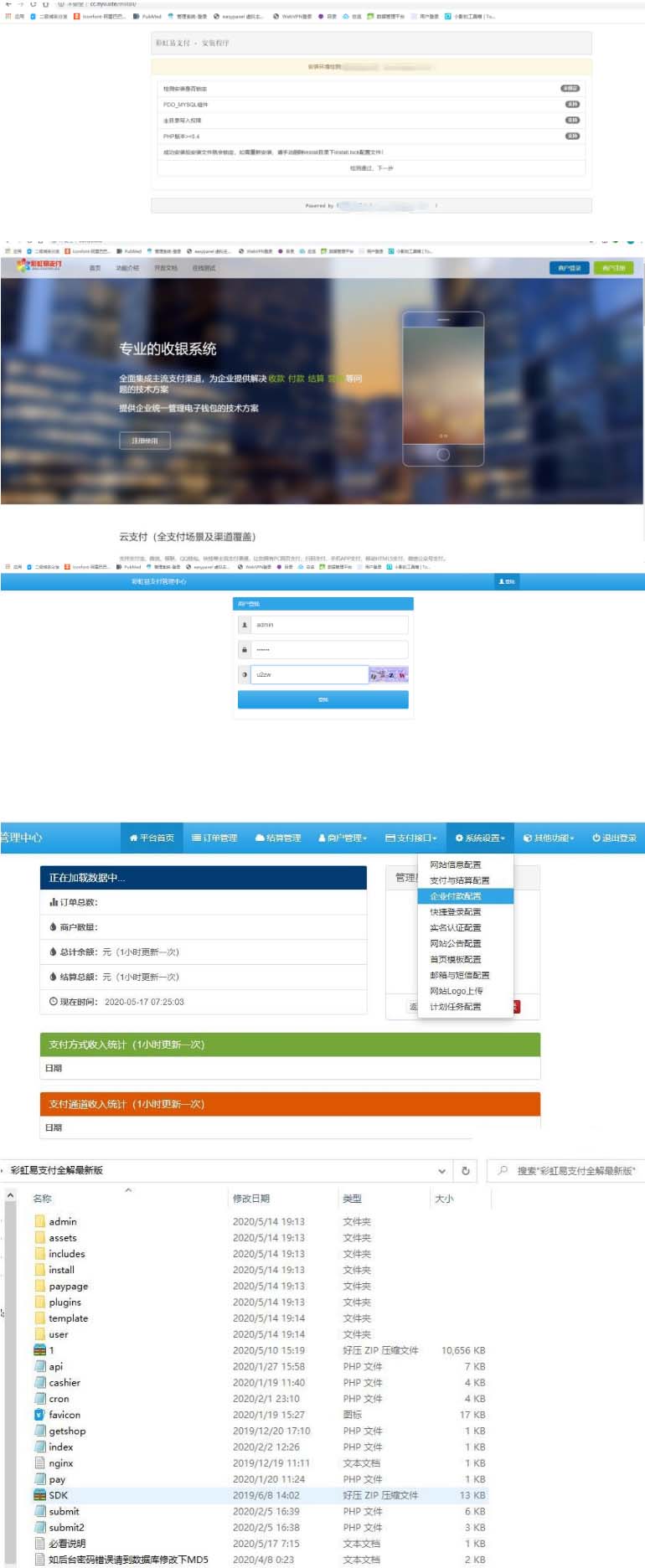This screenshot has width=645, height=1568.
Task: Click the refresh icon beside the address bar
Action: pyautogui.click(x=466, y=1171)
